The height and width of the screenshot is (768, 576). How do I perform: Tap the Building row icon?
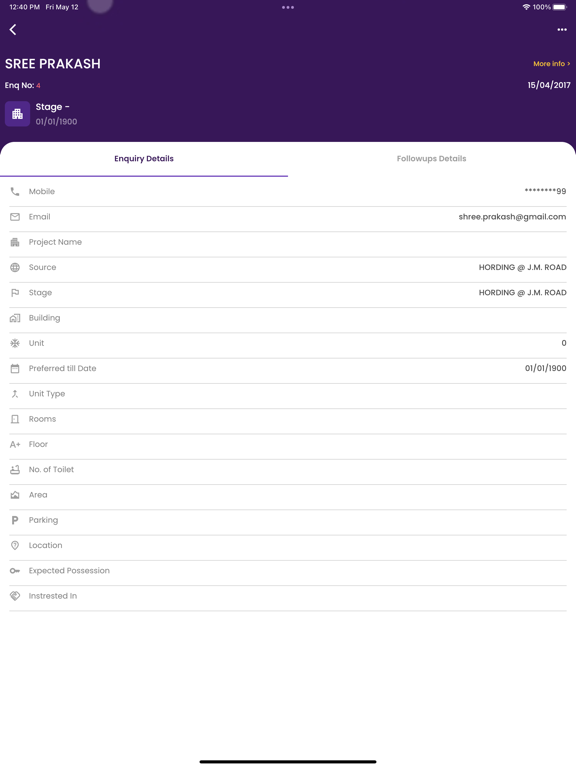click(x=15, y=318)
